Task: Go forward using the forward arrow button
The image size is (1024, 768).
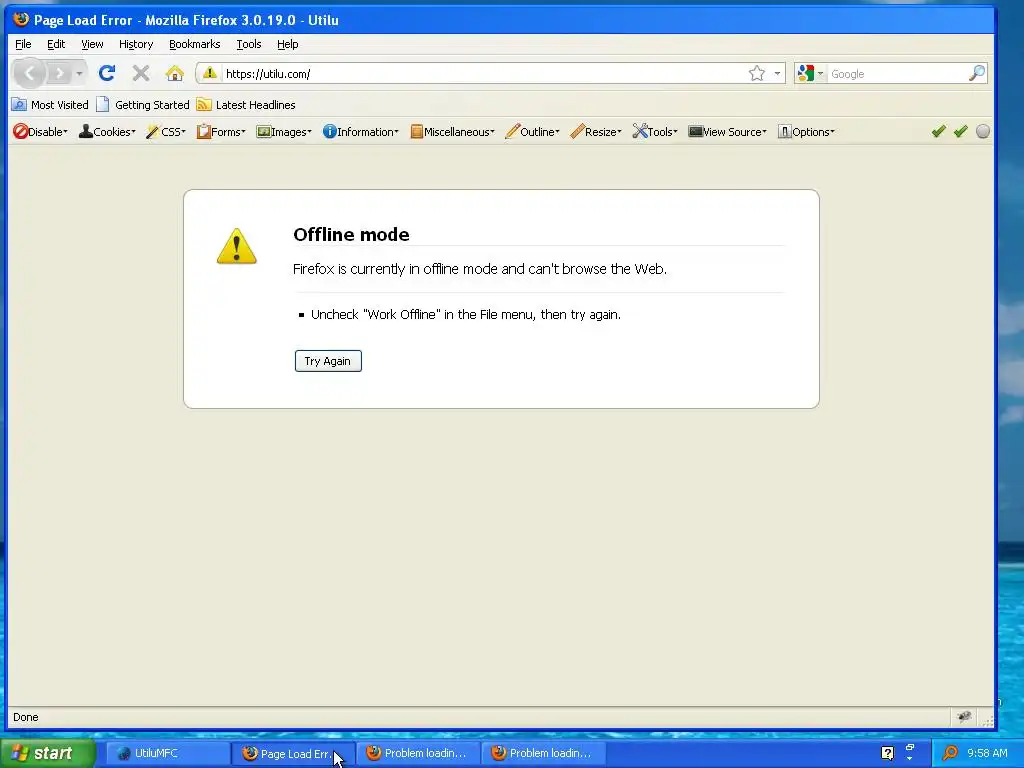Action: 59,73
